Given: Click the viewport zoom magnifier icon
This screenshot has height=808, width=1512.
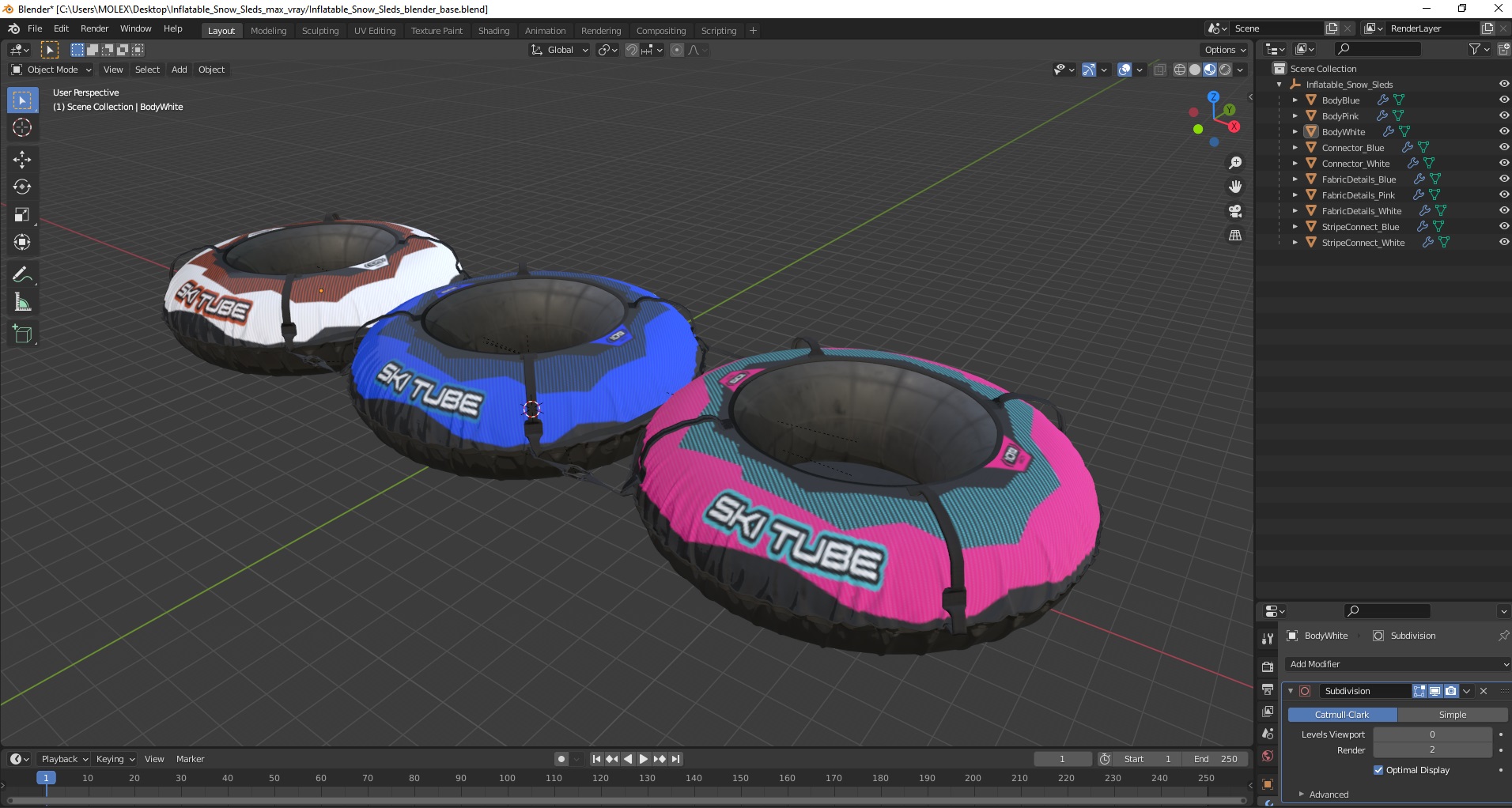Looking at the screenshot, I should (x=1235, y=163).
